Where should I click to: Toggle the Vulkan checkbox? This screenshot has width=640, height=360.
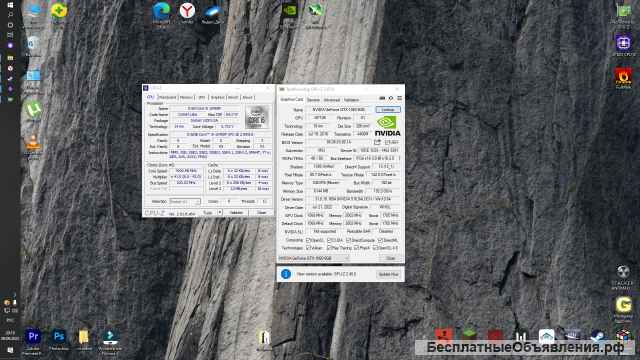pos(308,248)
